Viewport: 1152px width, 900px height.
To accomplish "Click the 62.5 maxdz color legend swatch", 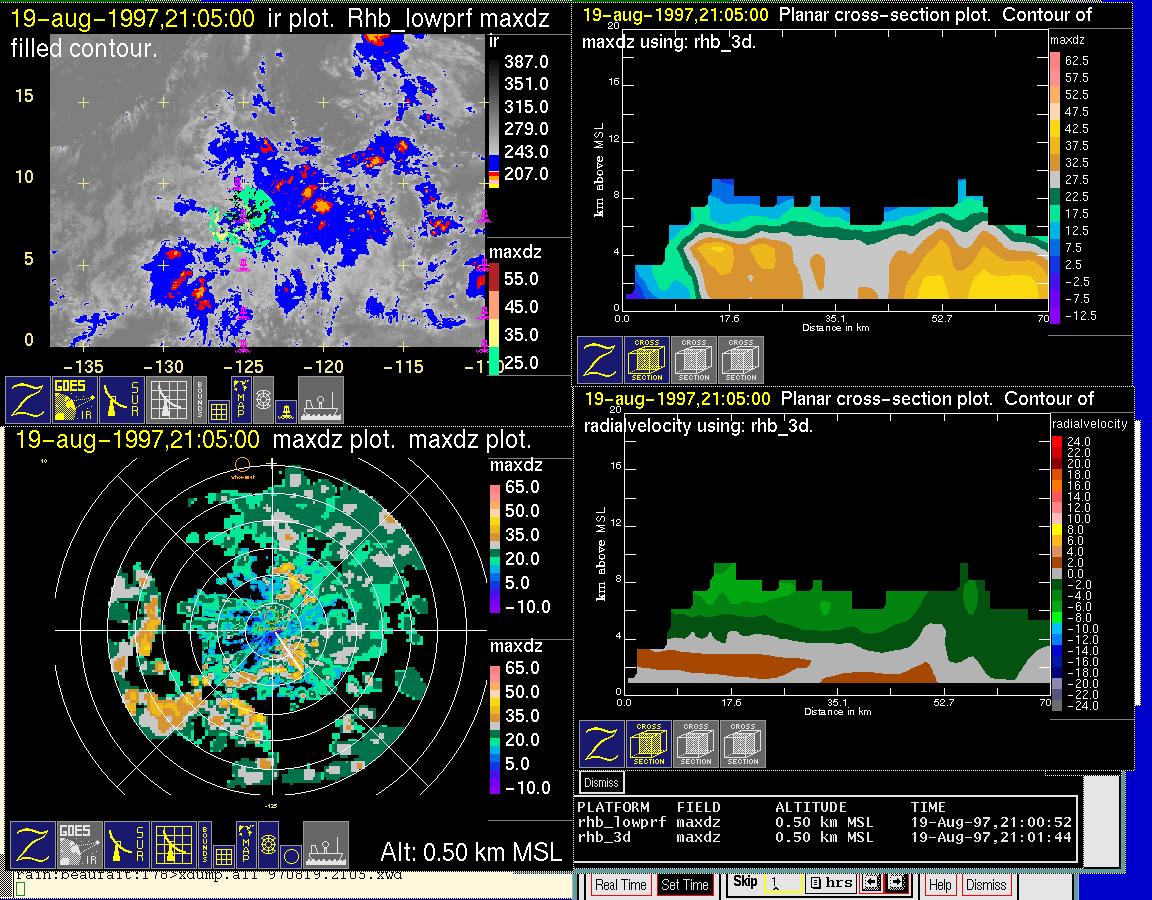I will pyautogui.click(x=1054, y=61).
